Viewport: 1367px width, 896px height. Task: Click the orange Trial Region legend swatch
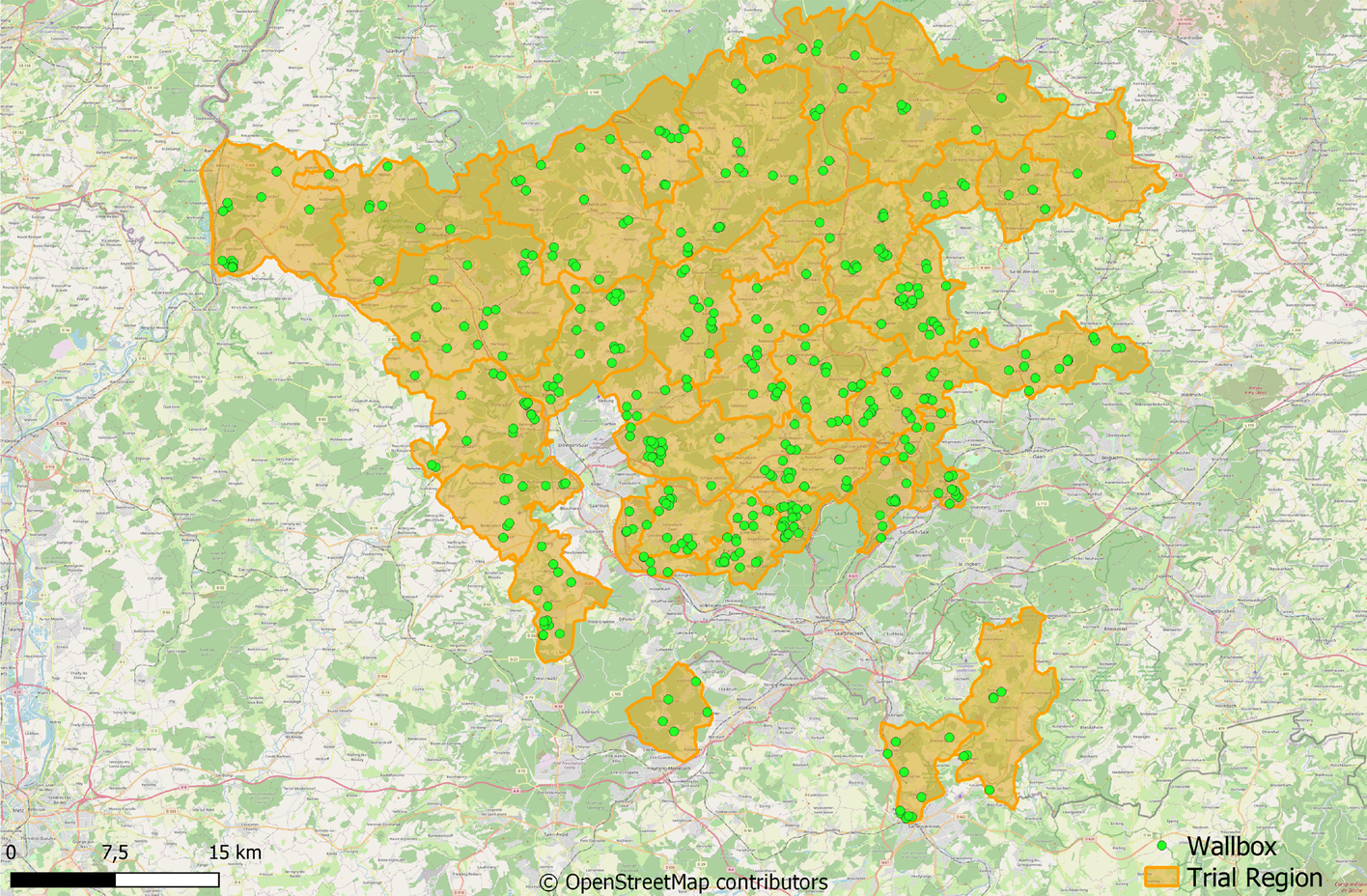tap(1161, 878)
